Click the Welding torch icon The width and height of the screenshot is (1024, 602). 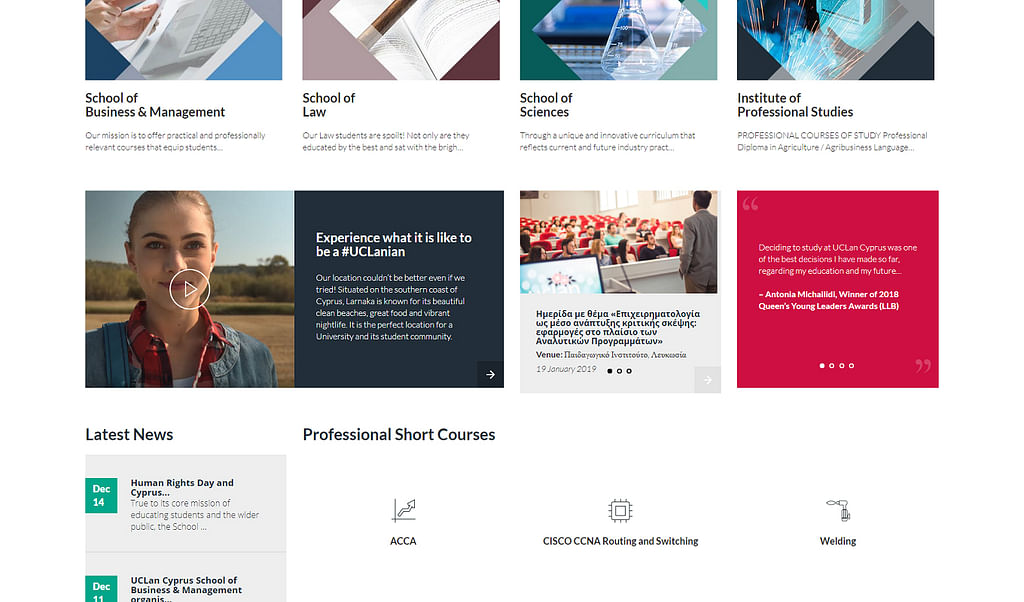click(x=838, y=510)
